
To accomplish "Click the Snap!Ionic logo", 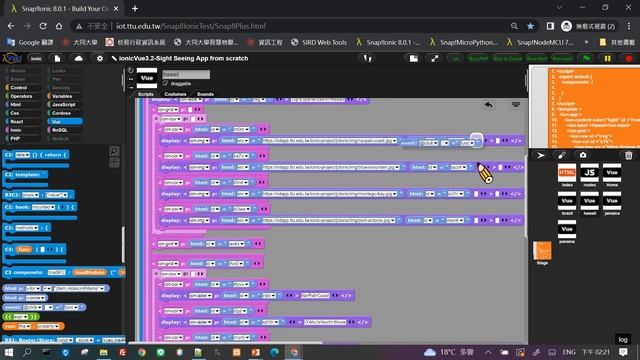I will click(11, 58).
